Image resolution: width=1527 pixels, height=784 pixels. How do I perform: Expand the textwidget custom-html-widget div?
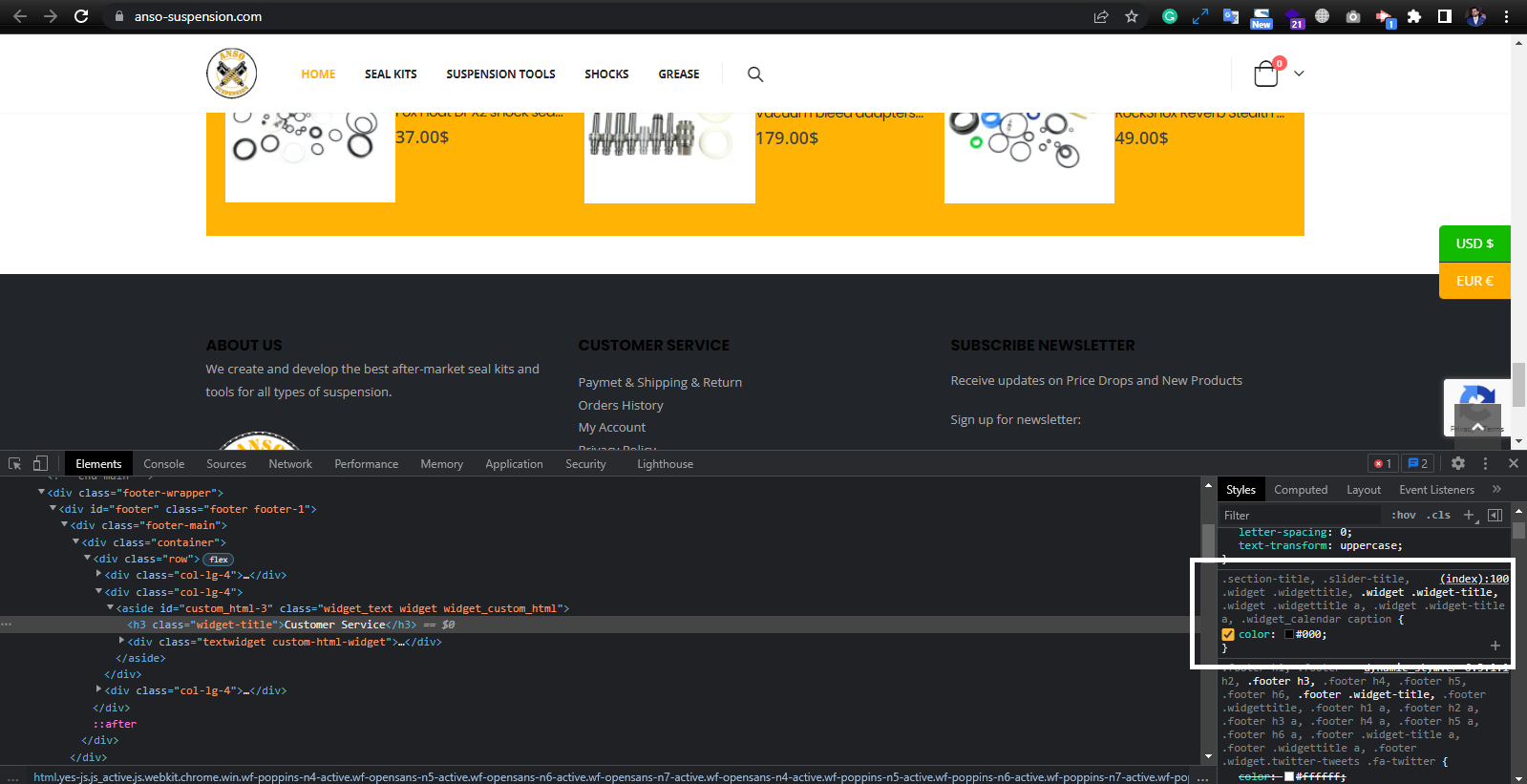(121, 641)
